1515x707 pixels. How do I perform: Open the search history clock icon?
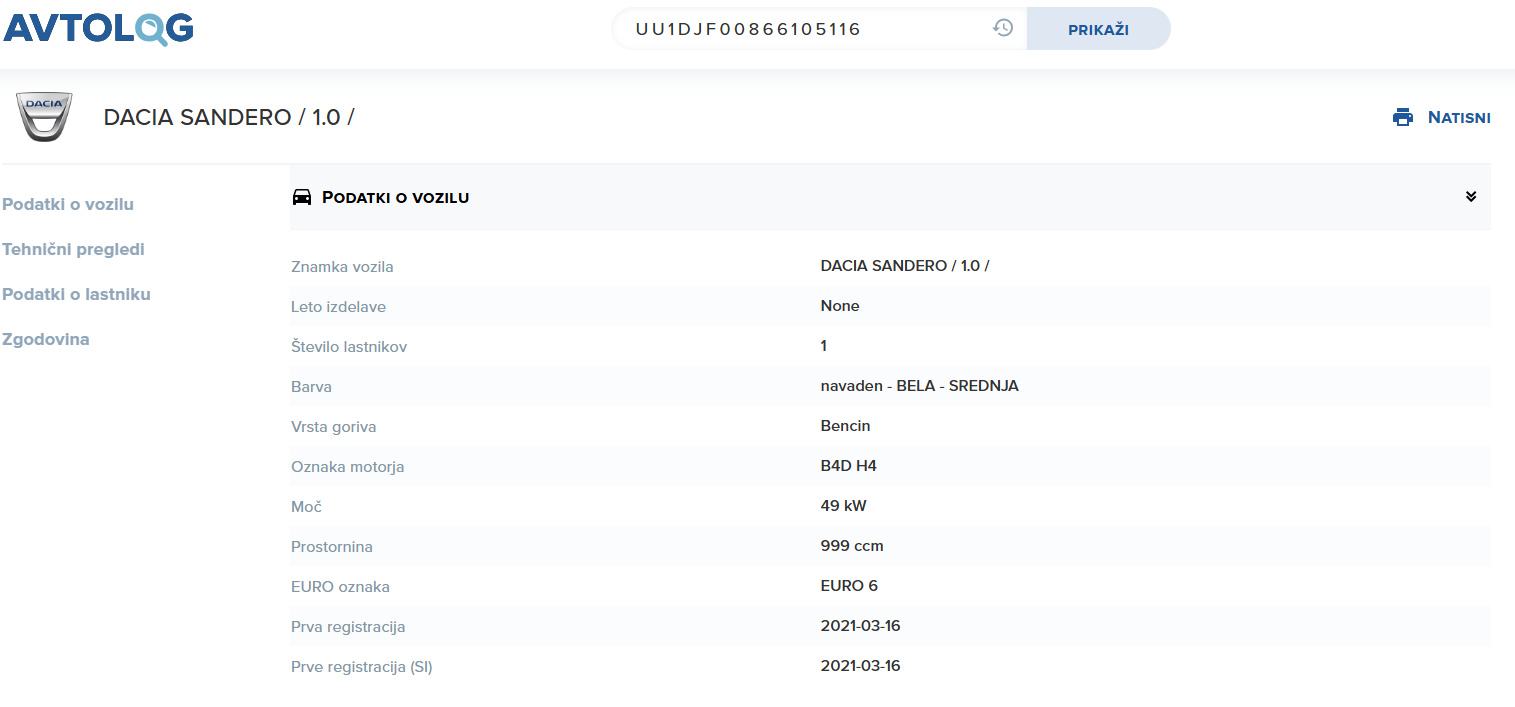point(1003,28)
